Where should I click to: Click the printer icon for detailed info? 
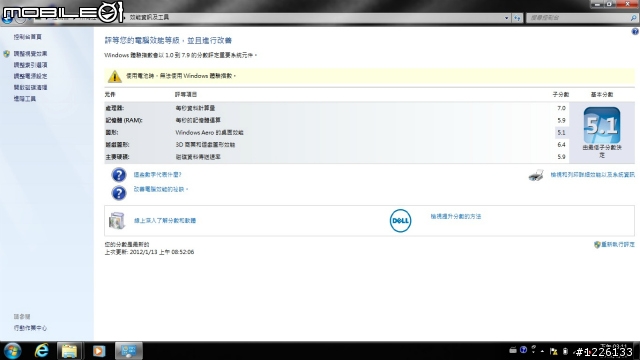tap(536, 175)
